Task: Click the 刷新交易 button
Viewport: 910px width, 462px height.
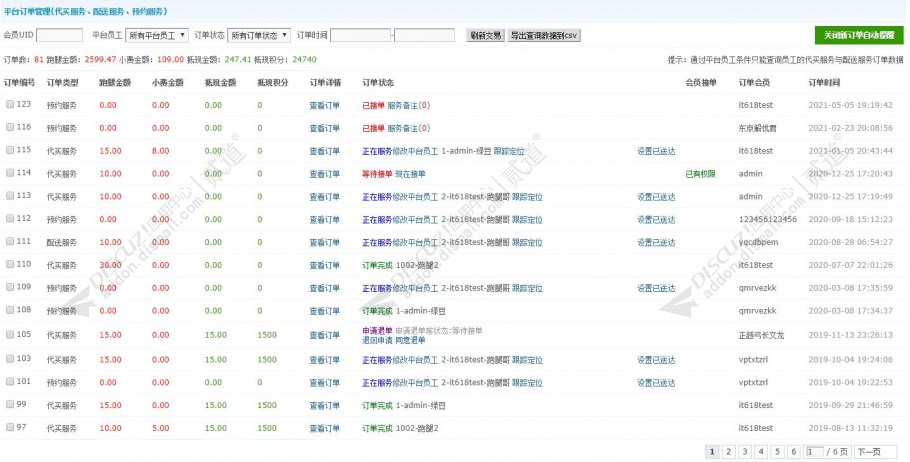Action: (485, 35)
